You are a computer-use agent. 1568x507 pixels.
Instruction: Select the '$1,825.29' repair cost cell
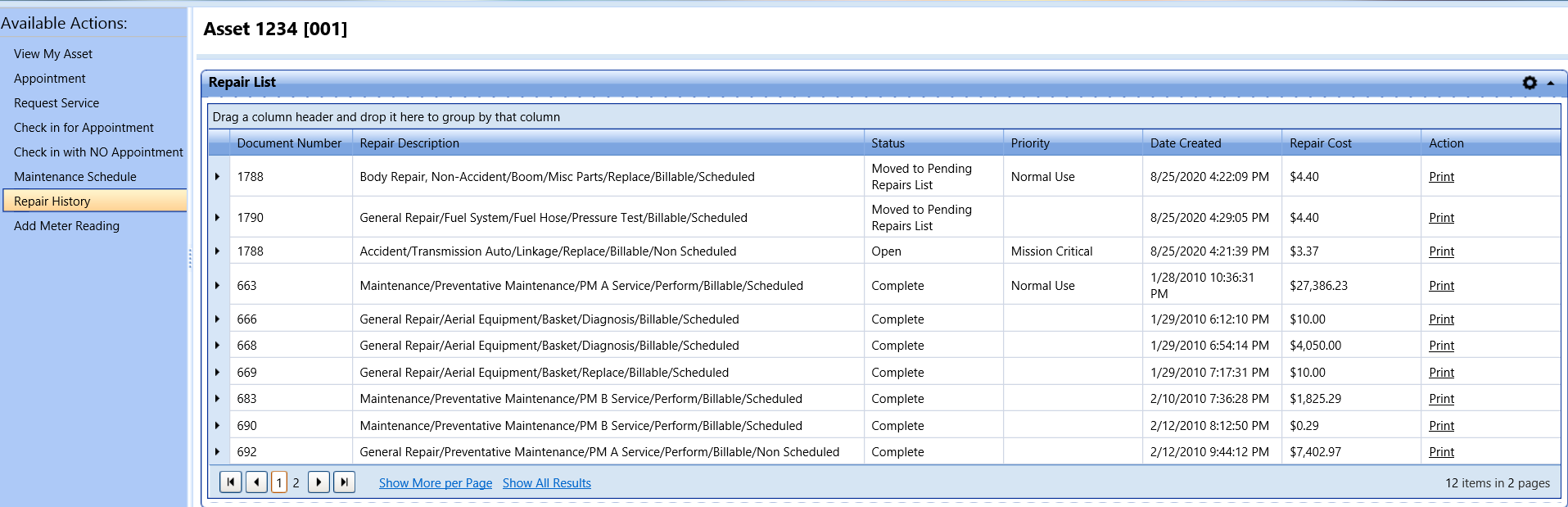[1351, 399]
